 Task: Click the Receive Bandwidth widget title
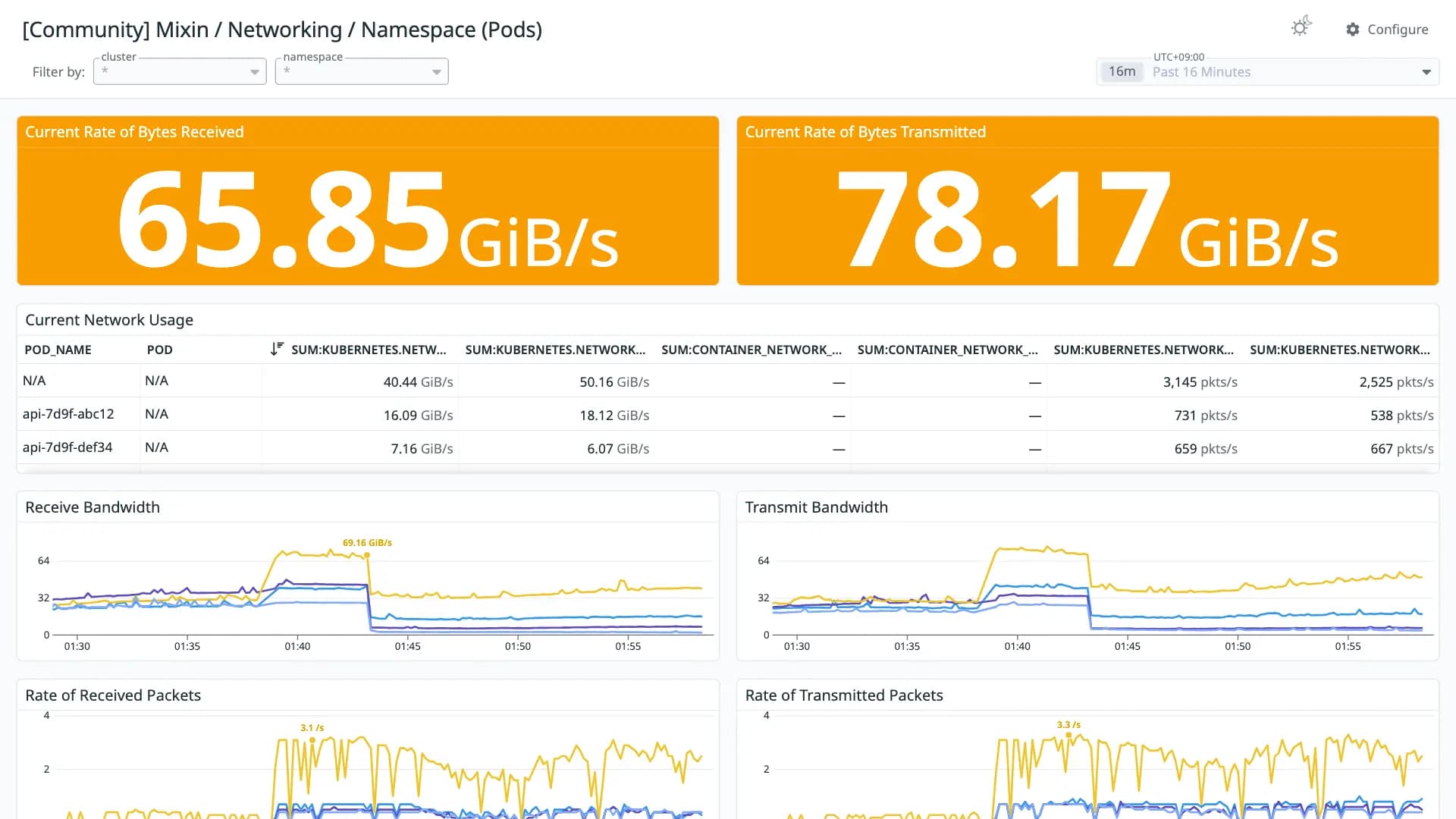pyautogui.click(x=93, y=507)
